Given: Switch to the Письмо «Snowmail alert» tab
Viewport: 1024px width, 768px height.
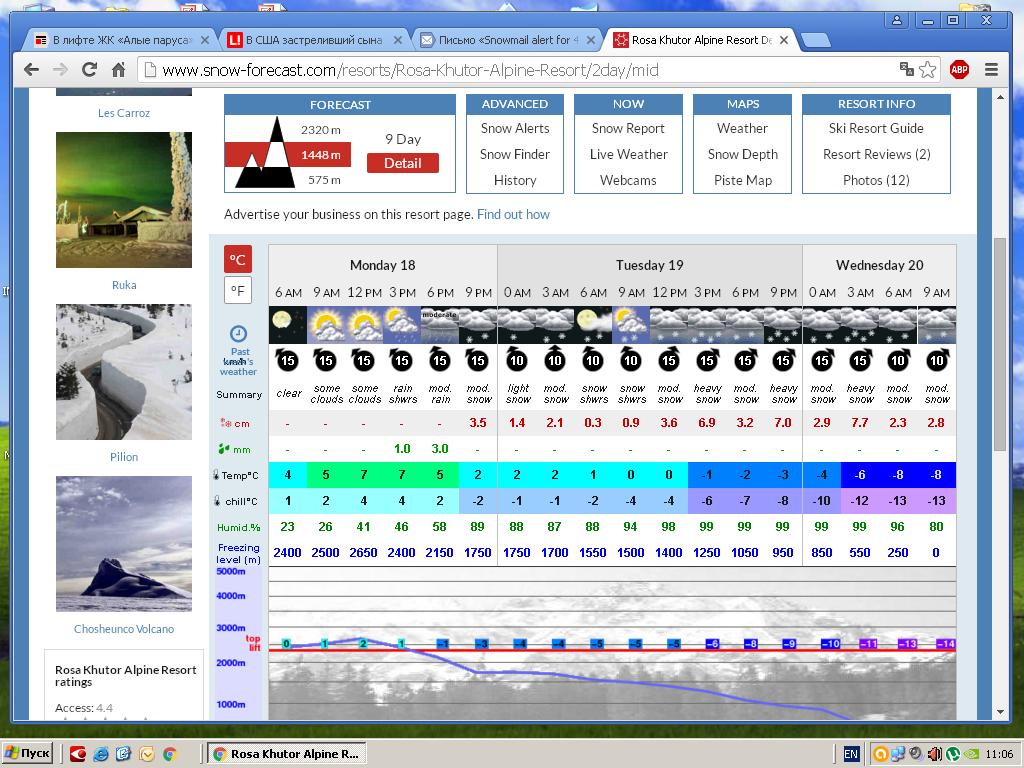Looking at the screenshot, I should click(x=507, y=40).
